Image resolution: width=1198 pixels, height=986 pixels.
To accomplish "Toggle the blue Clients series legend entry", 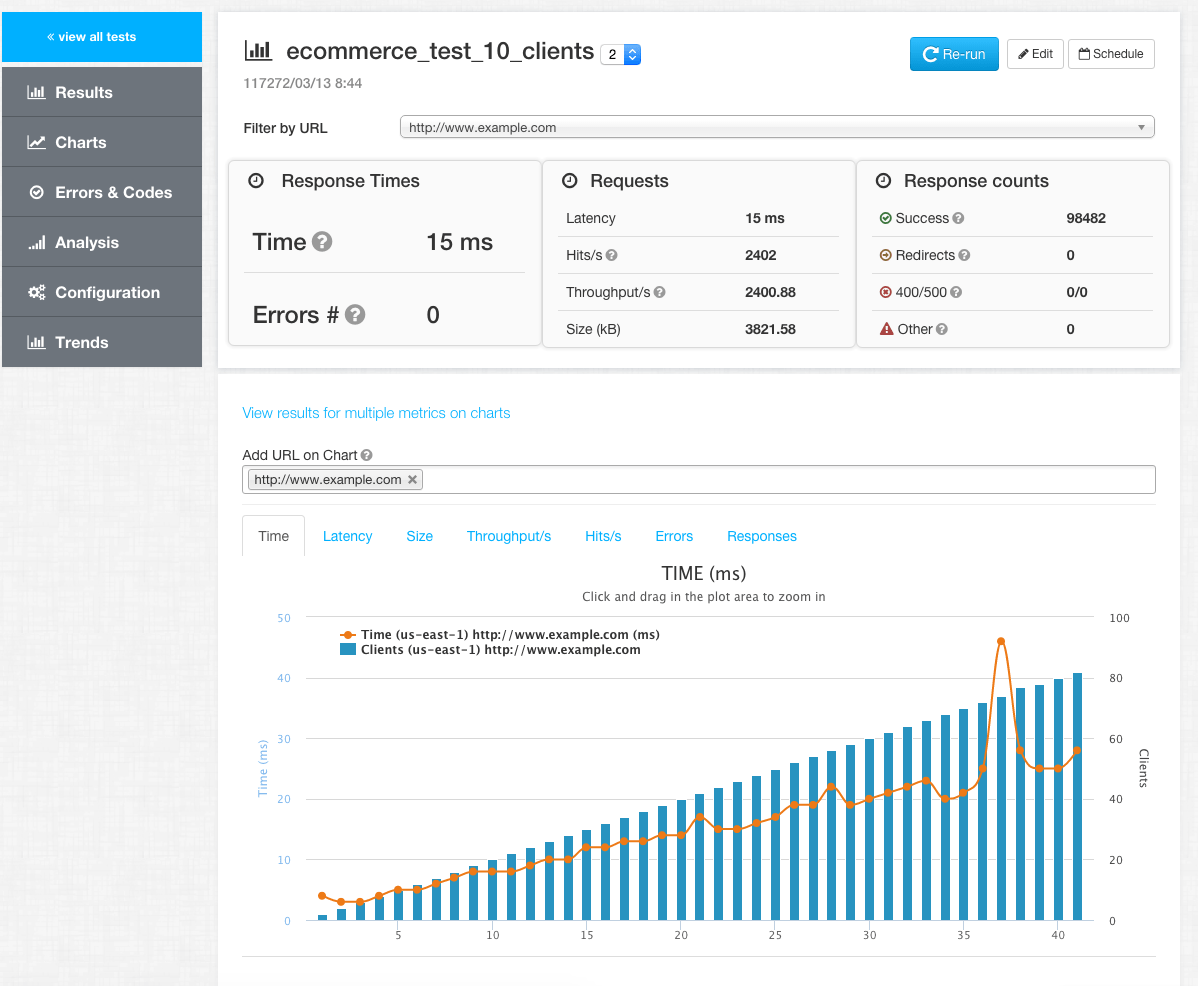I will 490,650.
